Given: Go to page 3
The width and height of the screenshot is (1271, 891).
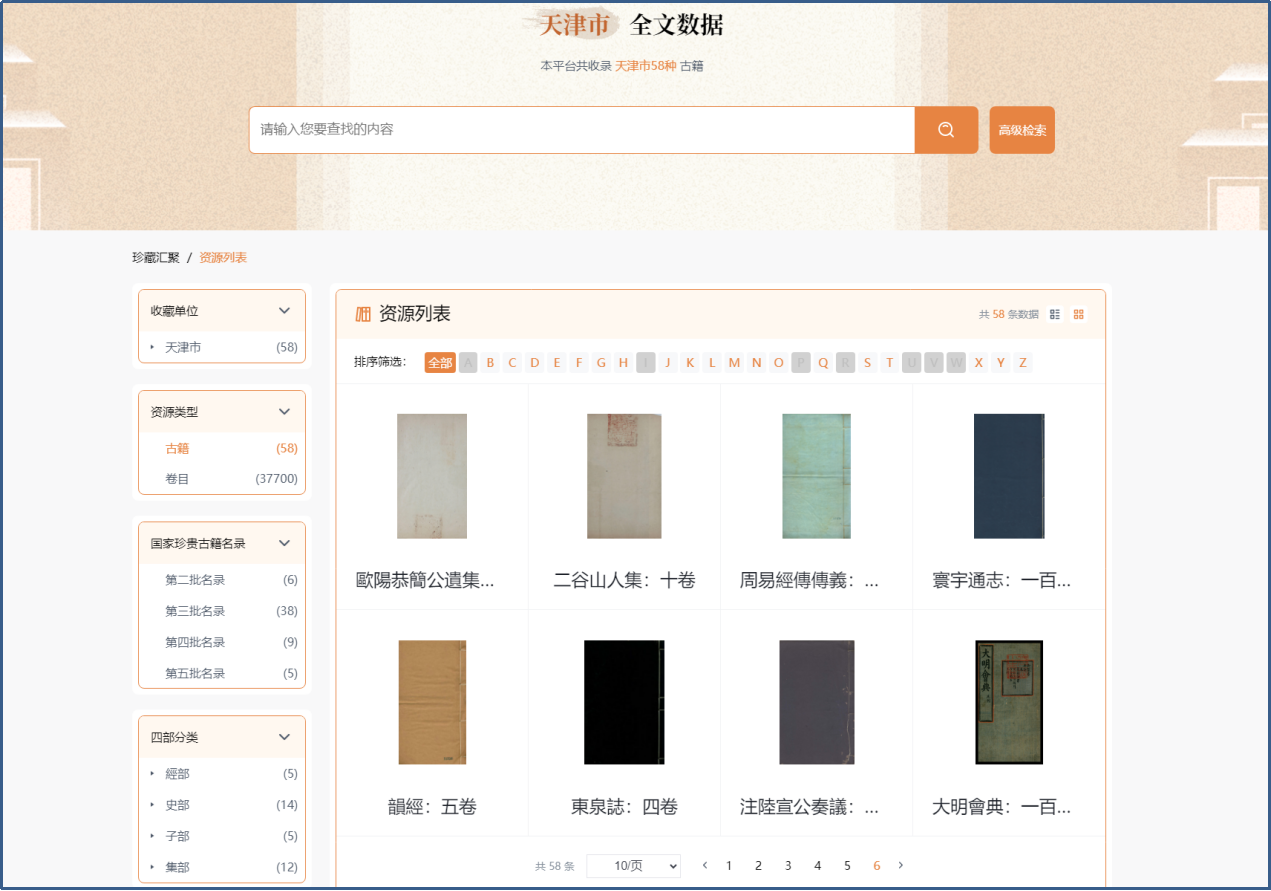Looking at the screenshot, I should tap(788, 865).
